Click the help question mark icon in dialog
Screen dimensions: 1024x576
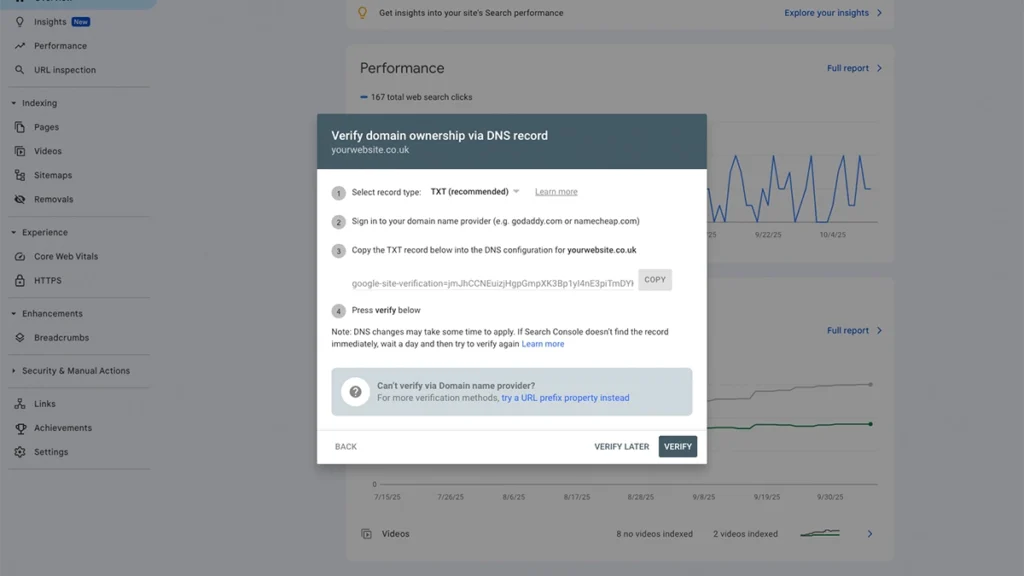(355, 392)
